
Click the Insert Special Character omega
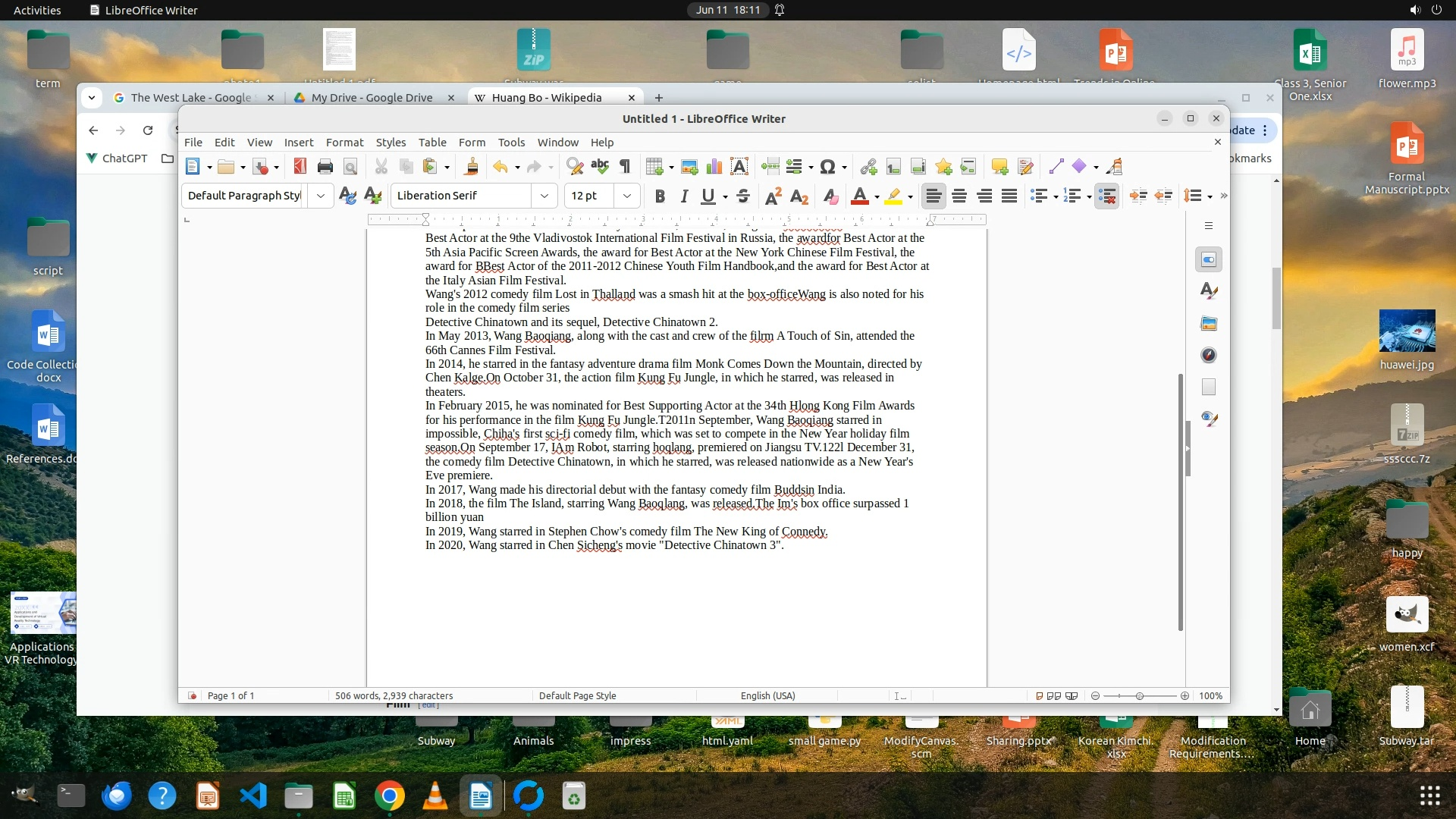coord(827,167)
